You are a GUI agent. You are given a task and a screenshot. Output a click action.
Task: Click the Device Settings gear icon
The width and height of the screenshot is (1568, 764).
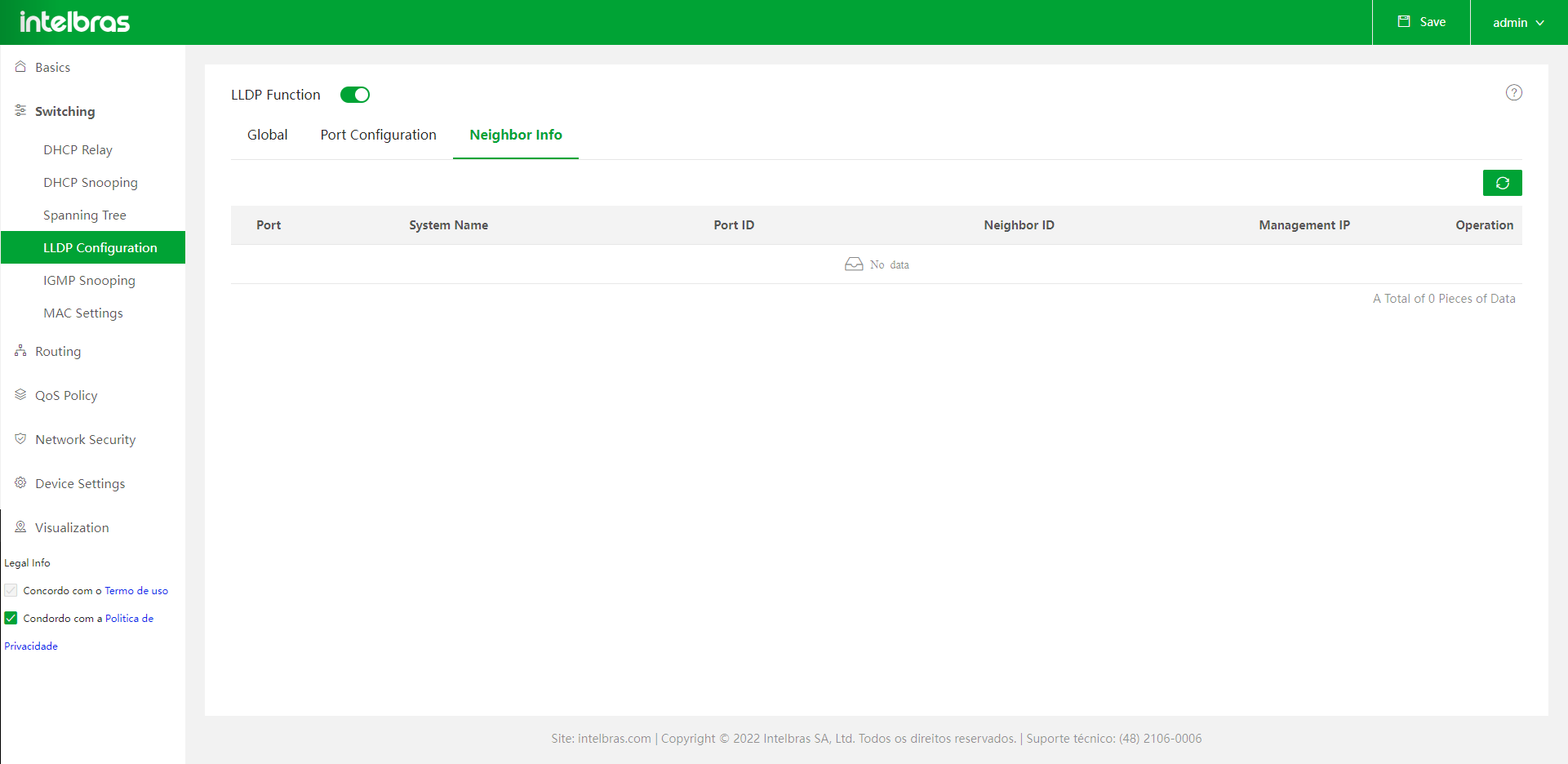[20, 483]
